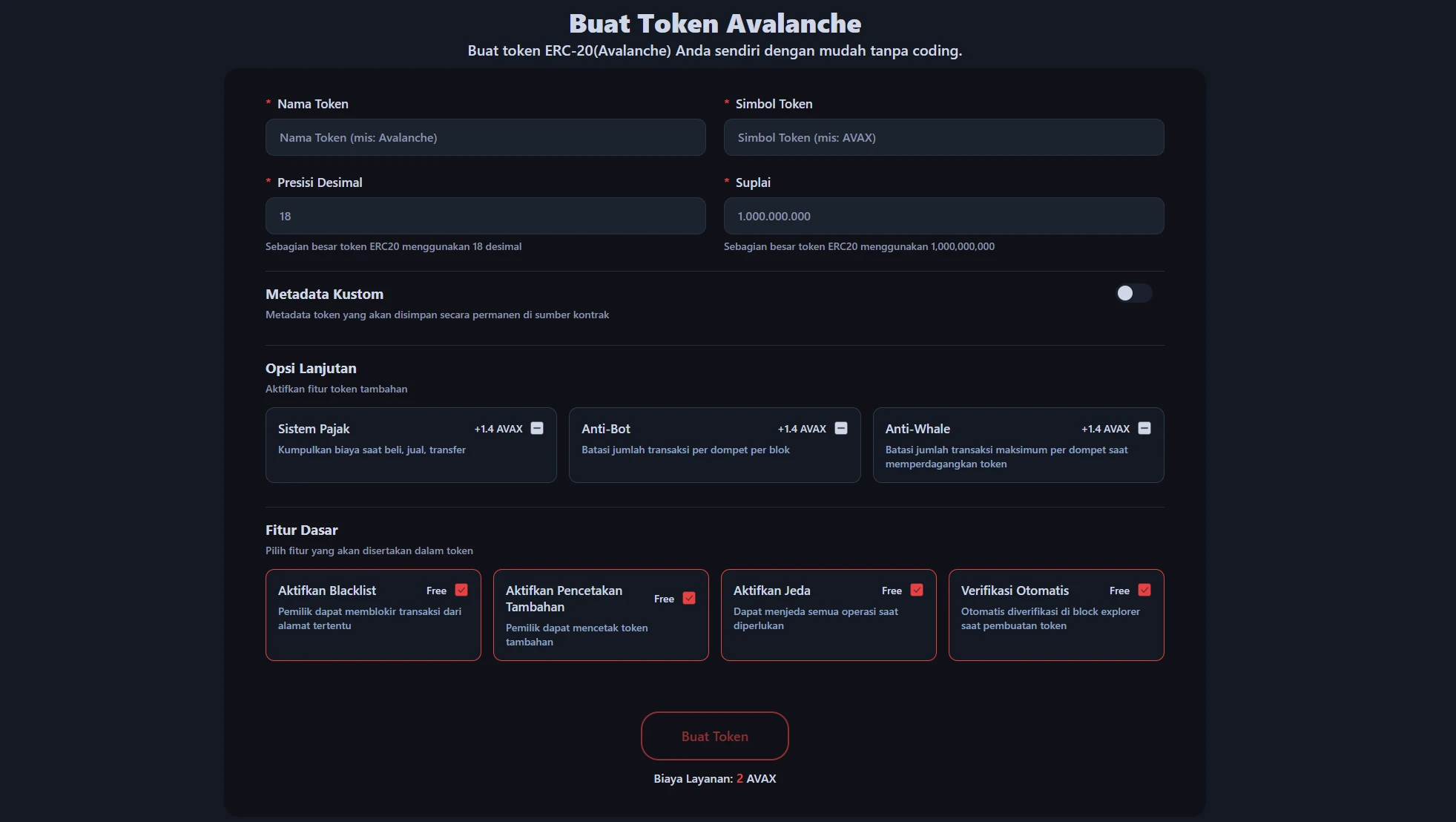
Task: Uncheck the Aktifkan Blacklist checkbox
Action: 461,590
